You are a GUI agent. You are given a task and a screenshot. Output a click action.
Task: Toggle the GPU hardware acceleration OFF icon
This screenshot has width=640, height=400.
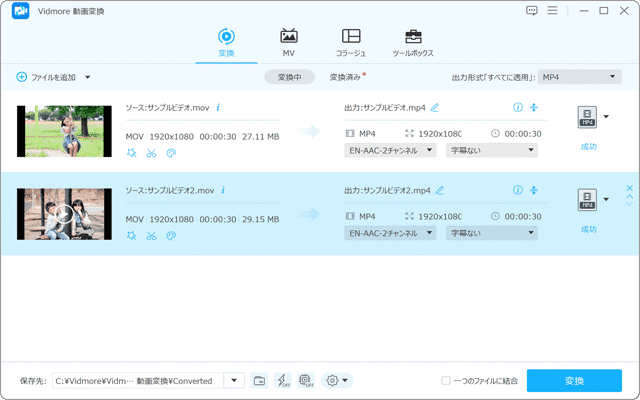pyautogui.click(x=306, y=381)
